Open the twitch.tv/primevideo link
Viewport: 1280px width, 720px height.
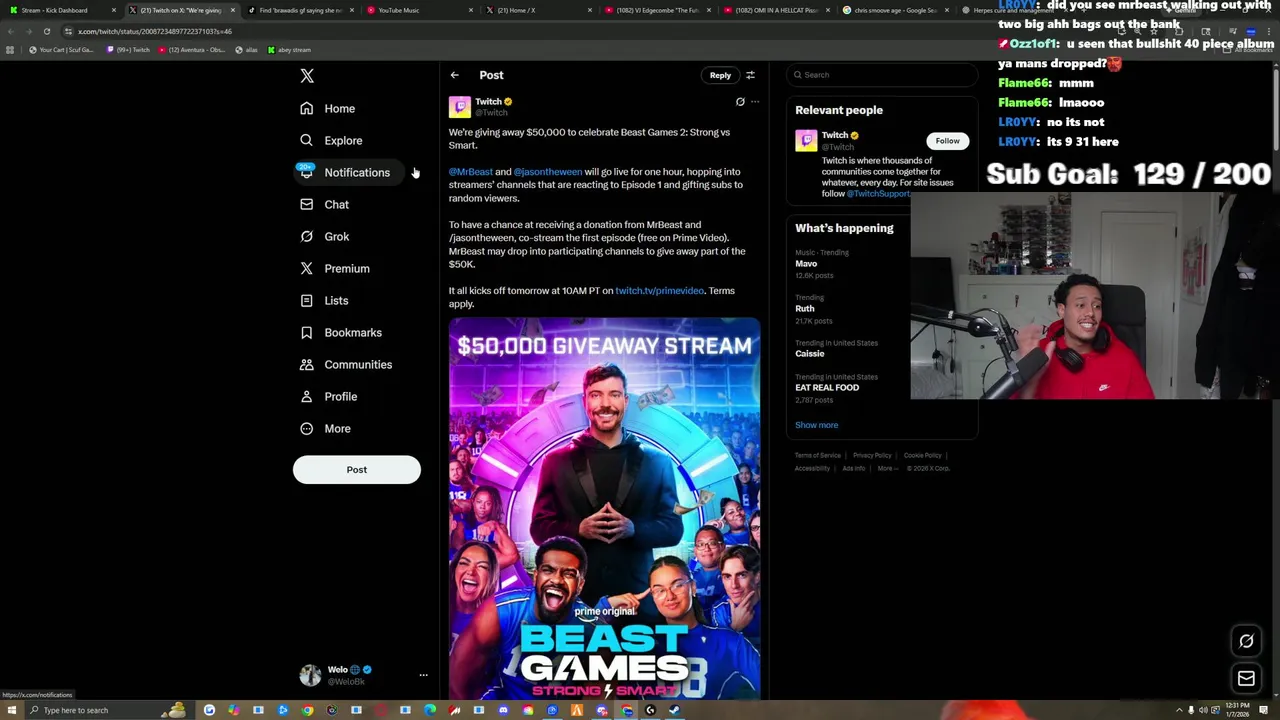click(659, 291)
